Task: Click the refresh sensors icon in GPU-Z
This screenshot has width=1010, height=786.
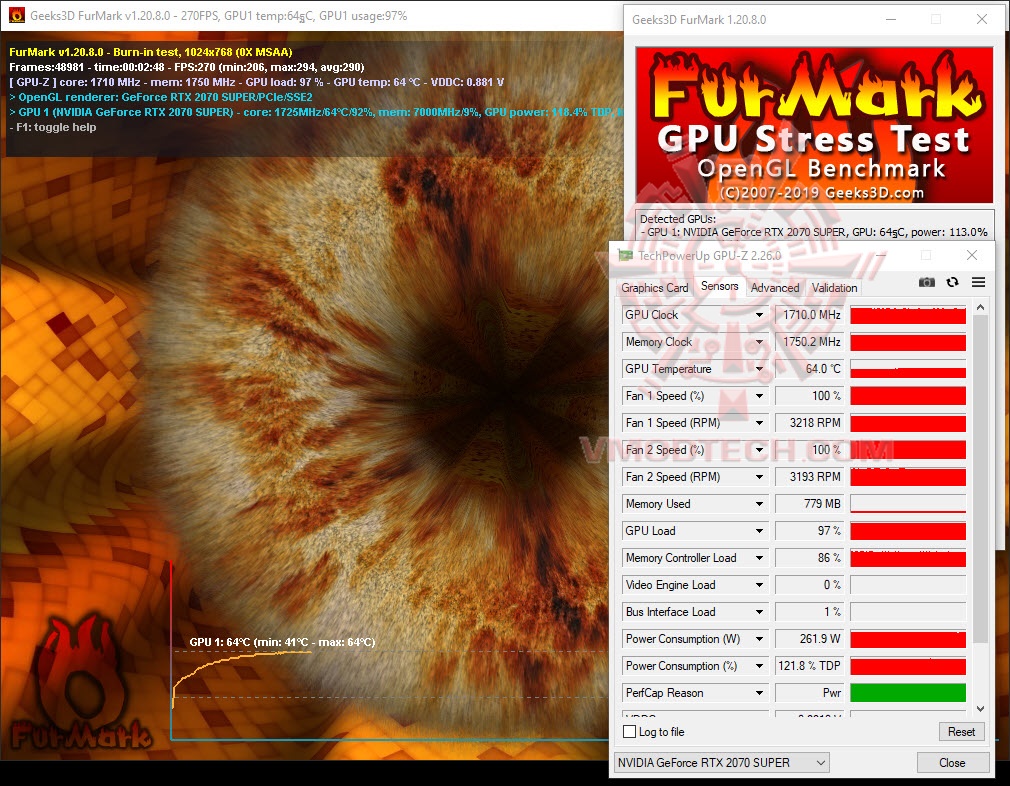Action: coord(952,282)
